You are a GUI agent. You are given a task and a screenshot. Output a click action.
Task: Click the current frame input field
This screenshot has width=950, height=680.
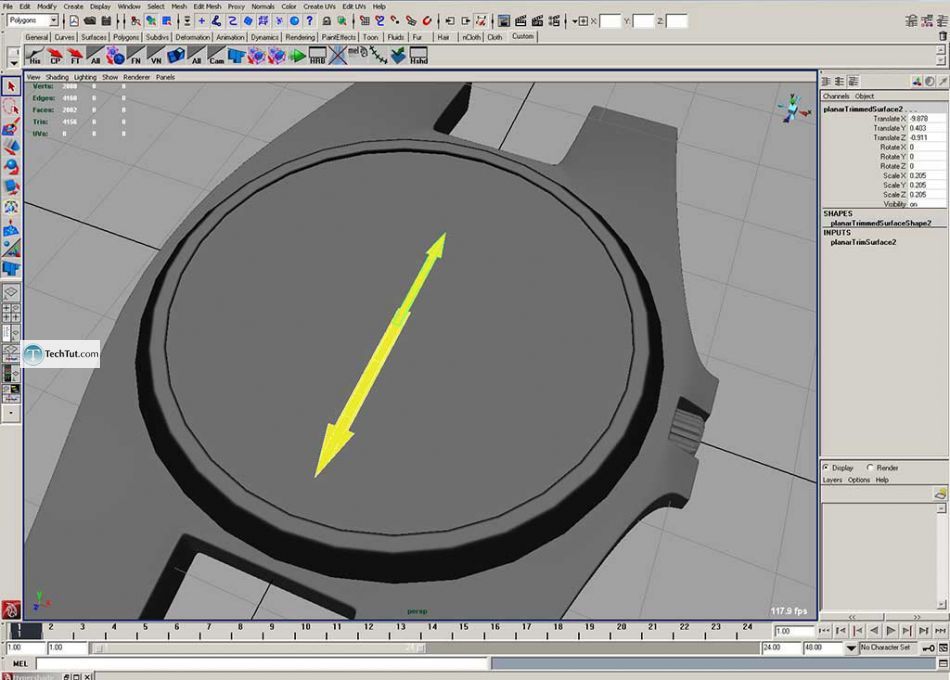click(x=794, y=631)
